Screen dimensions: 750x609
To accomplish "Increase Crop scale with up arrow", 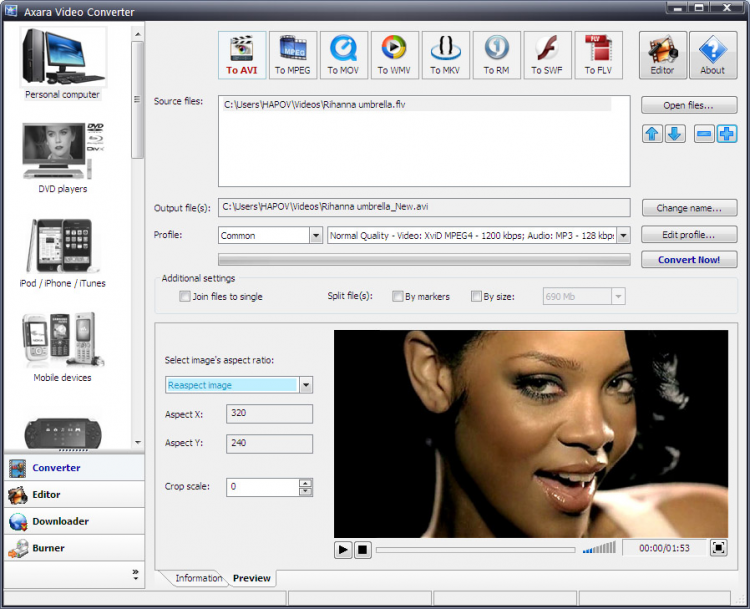I will [x=306, y=483].
